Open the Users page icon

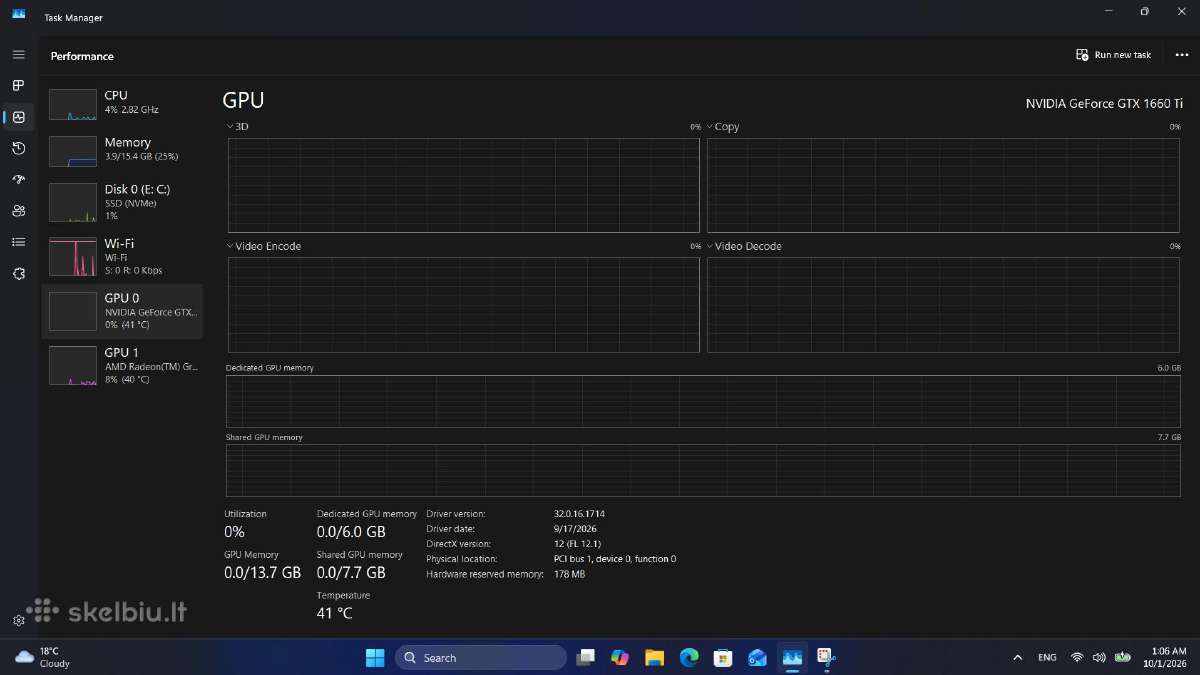[x=18, y=211]
